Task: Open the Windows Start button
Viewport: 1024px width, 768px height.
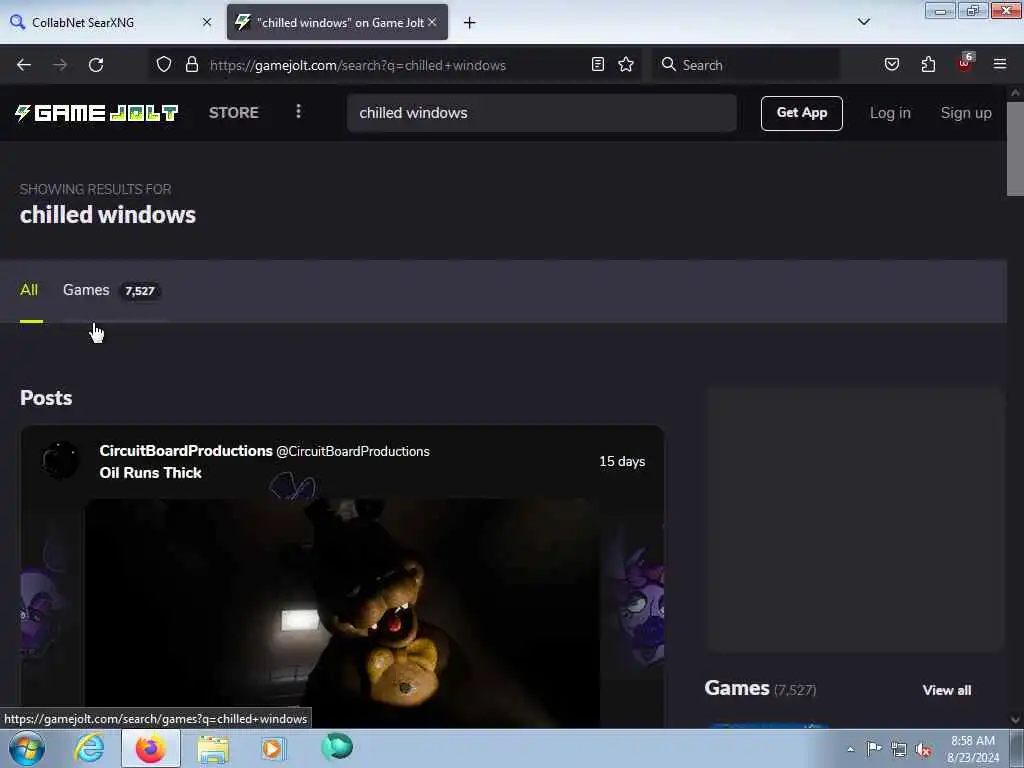Action: click(x=26, y=748)
